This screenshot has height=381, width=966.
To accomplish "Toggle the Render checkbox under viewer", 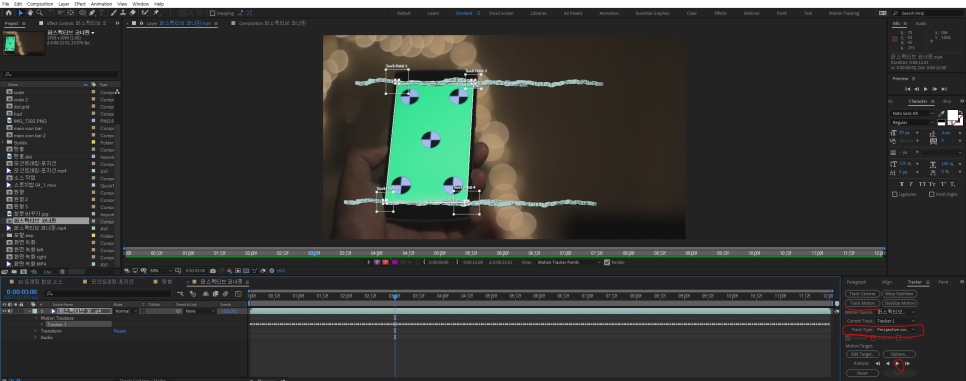I will click(607, 262).
